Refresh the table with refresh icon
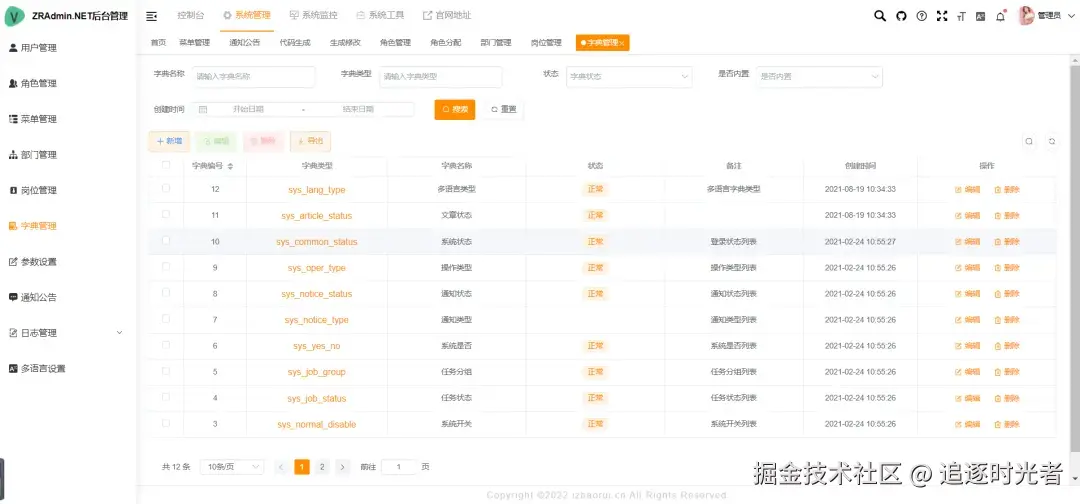This screenshot has height=504, width=1080. (x=1052, y=141)
